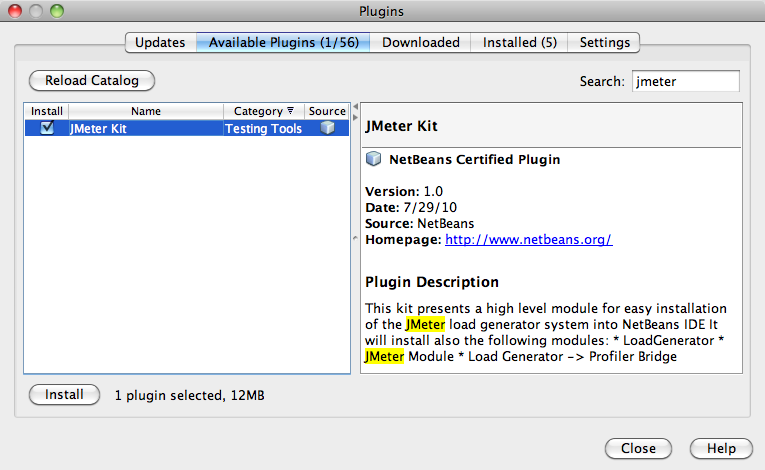The image size is (765, 470).
Task: Click the NetBeans Certified Plugin cube icon
Action: (374, 159)
